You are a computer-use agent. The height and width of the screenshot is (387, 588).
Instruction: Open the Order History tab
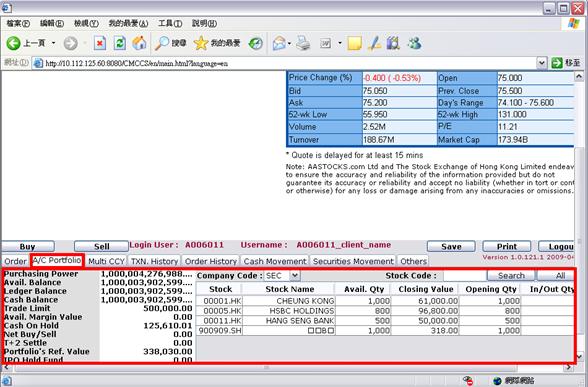tap(211, 261)
